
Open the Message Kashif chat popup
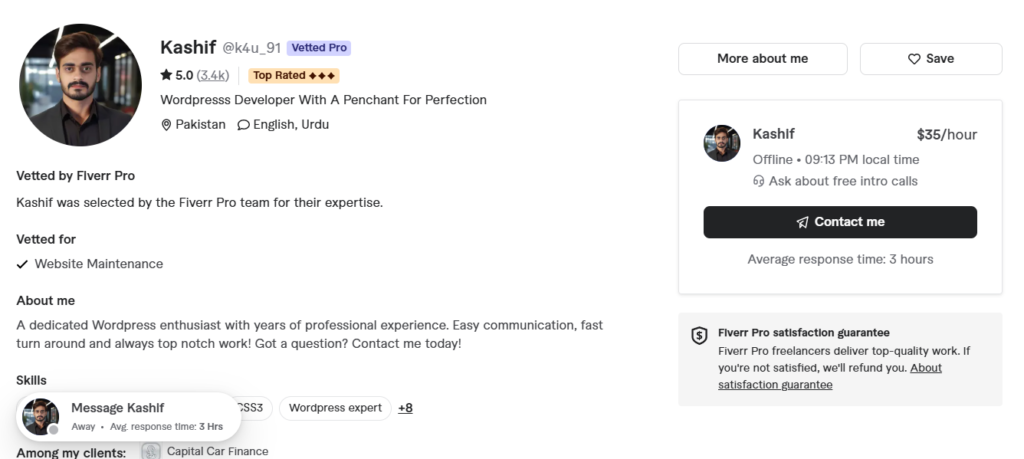129,417
